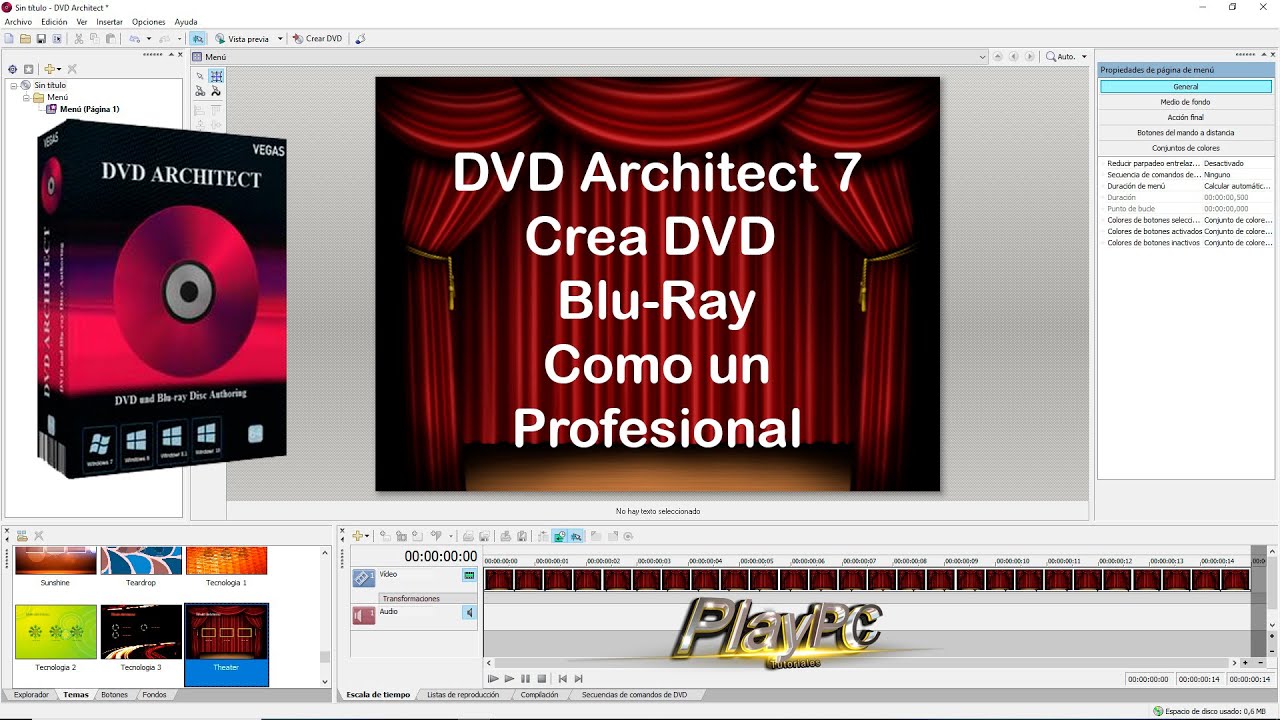This screenshot has height=720, width=1280.
Task: Open the undo history dropdown arrow
Action: 149,39
